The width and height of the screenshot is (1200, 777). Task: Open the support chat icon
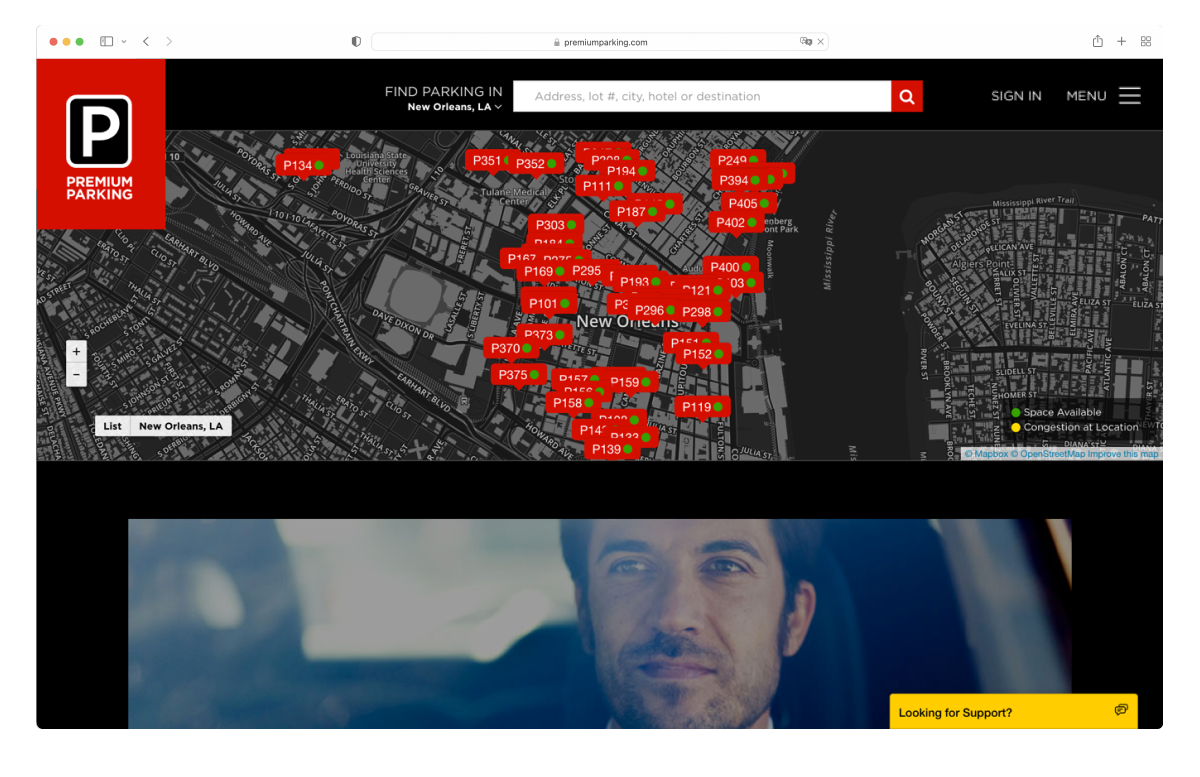(1121, 711)
